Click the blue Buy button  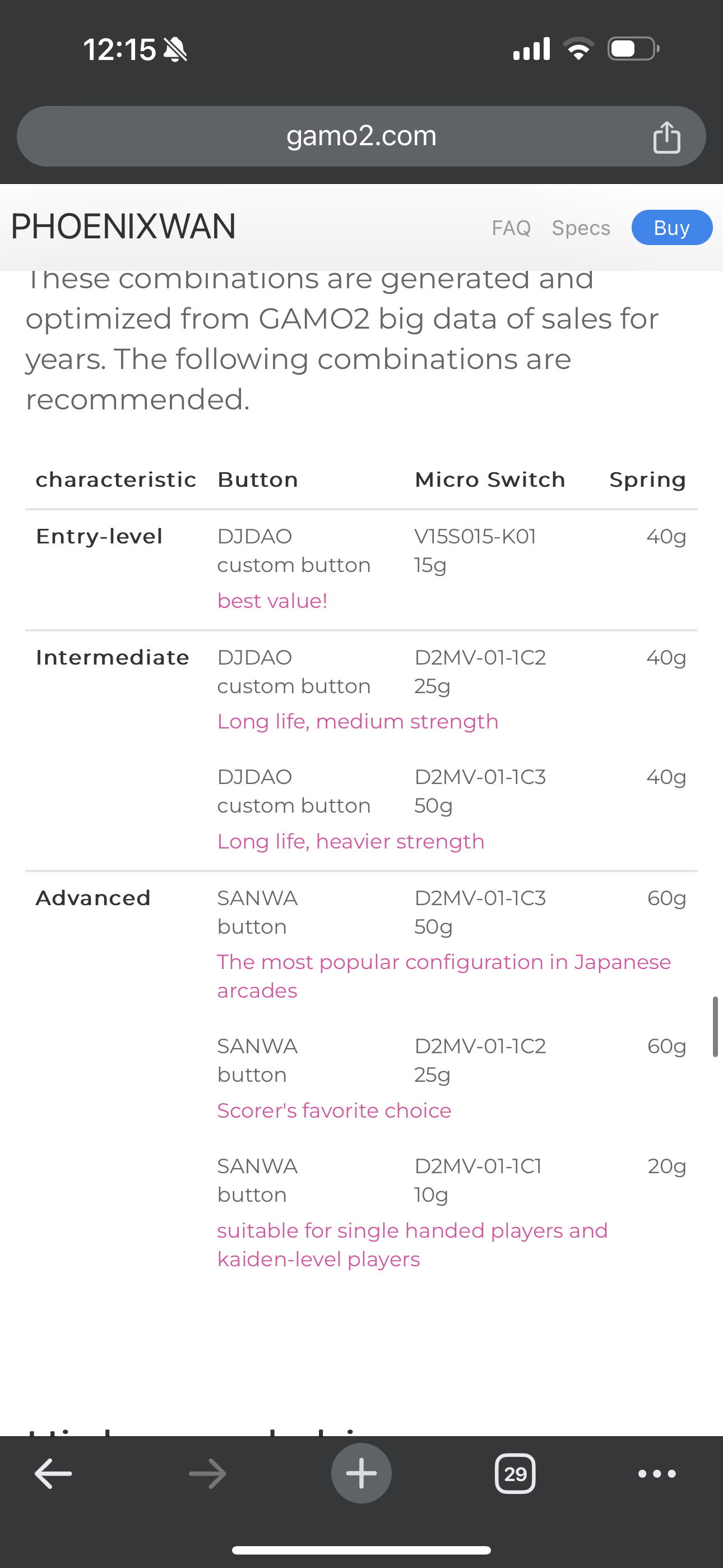pos(672,228)
